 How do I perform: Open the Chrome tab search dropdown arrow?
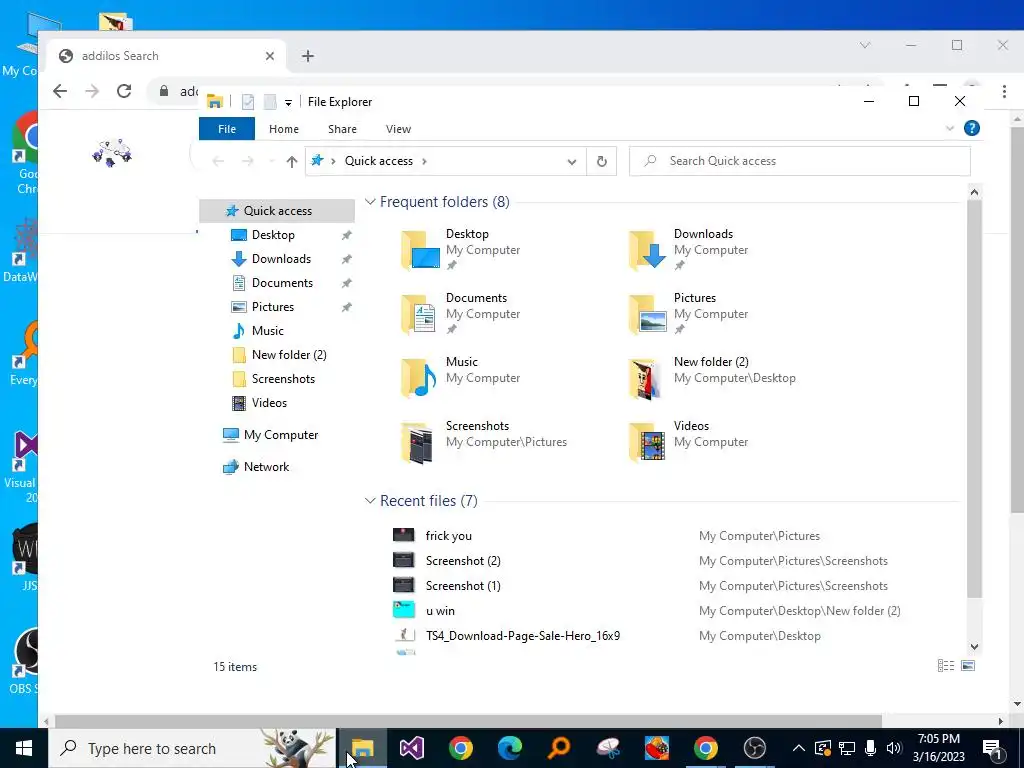pos(865,45)
